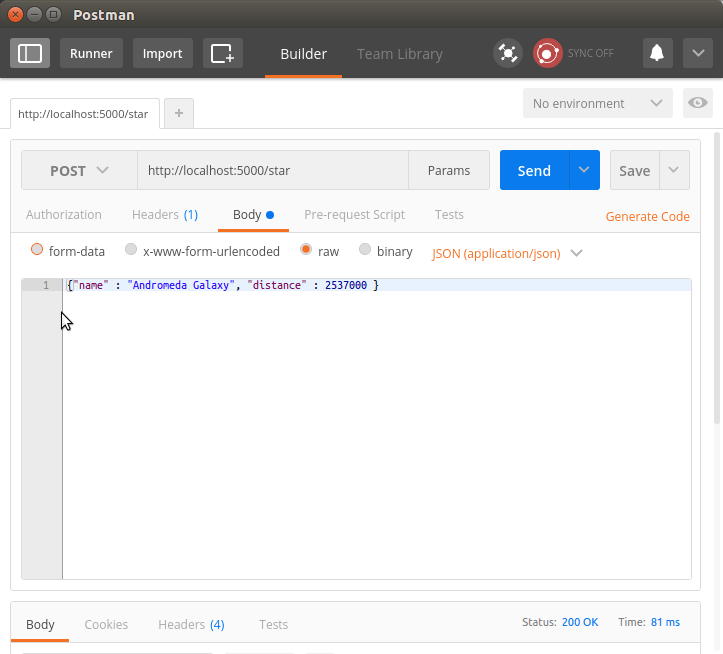
Task: Select the form-data radio button
Action: click(x=37, y=250)
